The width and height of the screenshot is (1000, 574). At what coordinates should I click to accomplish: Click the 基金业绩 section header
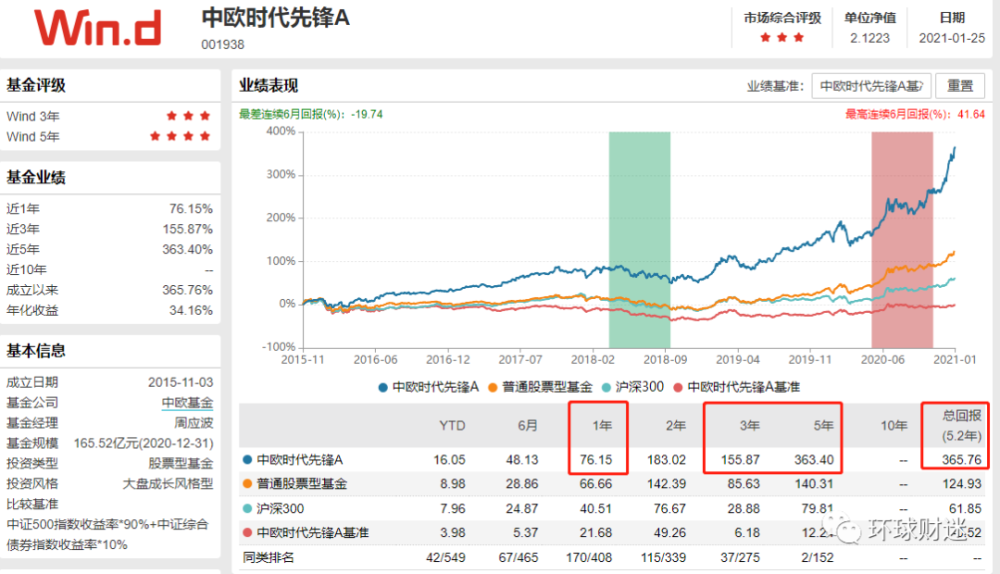point(36,177)
